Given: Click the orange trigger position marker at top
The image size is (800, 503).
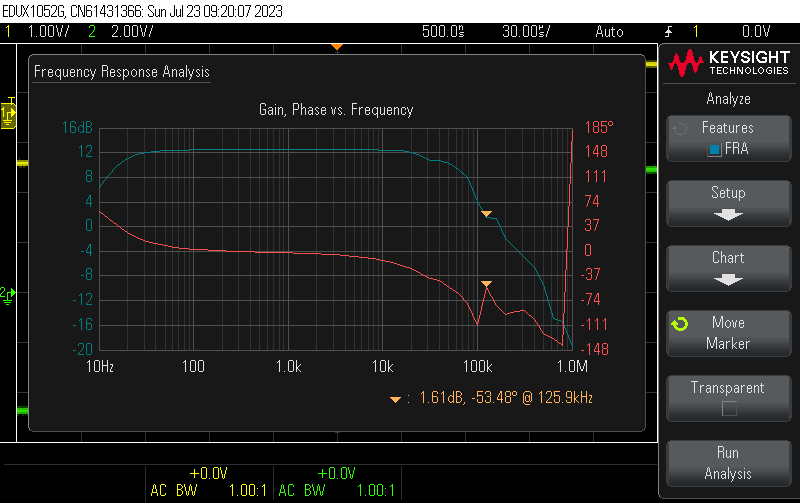Looking at the screenshot, I should click(x=337, y=47).
